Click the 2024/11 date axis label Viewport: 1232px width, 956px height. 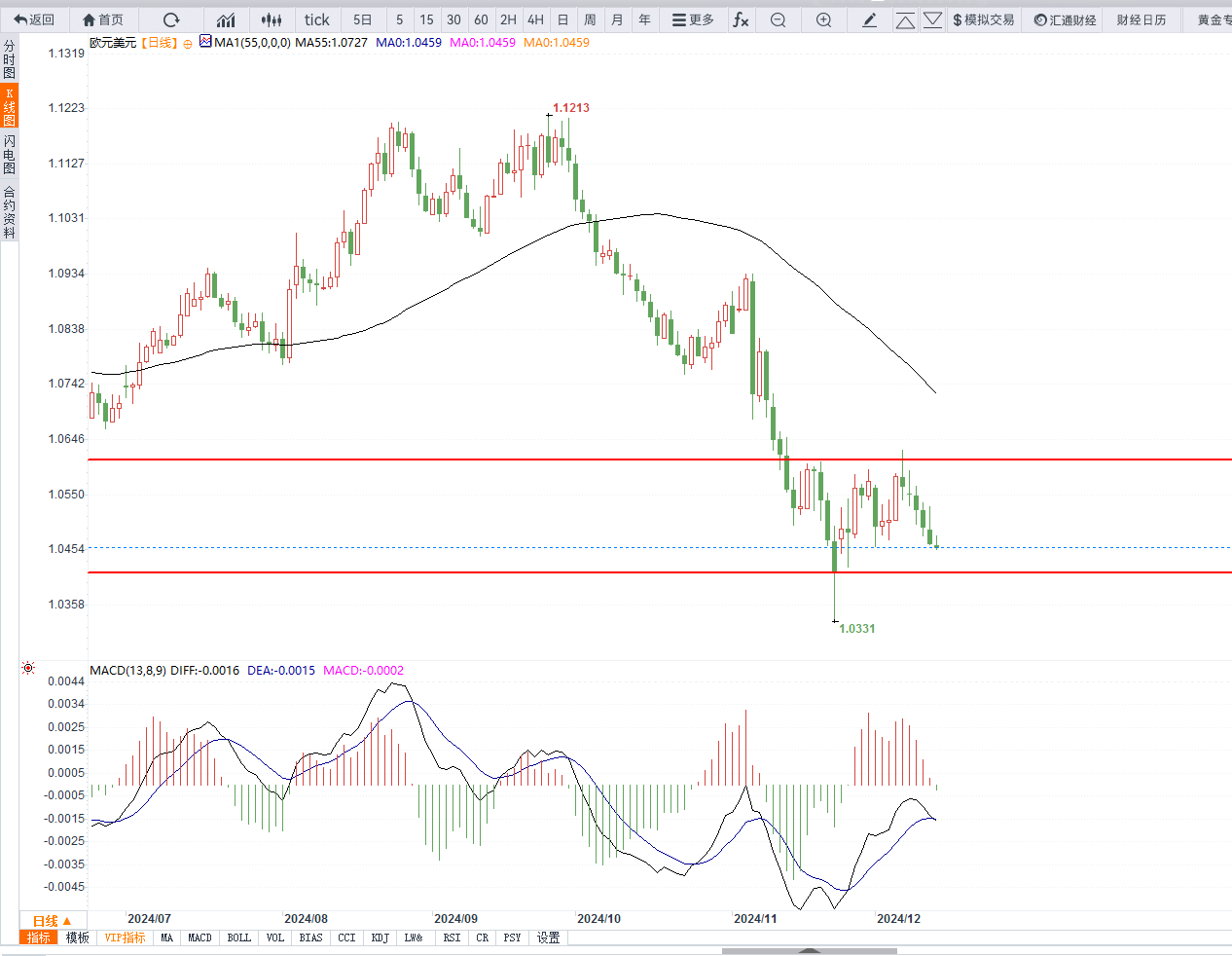click(755, 918)
